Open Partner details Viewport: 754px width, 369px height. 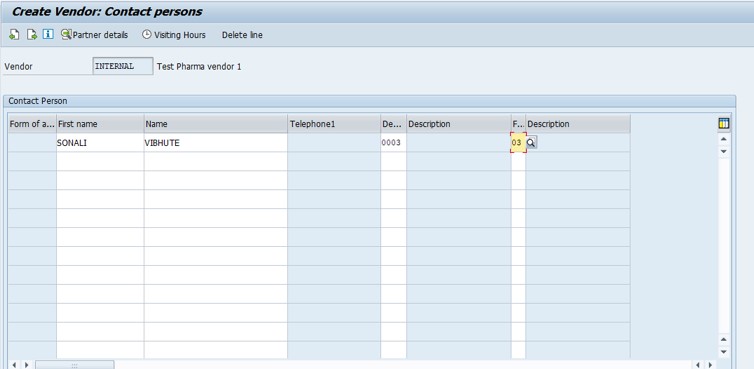[x=95, y=35]
